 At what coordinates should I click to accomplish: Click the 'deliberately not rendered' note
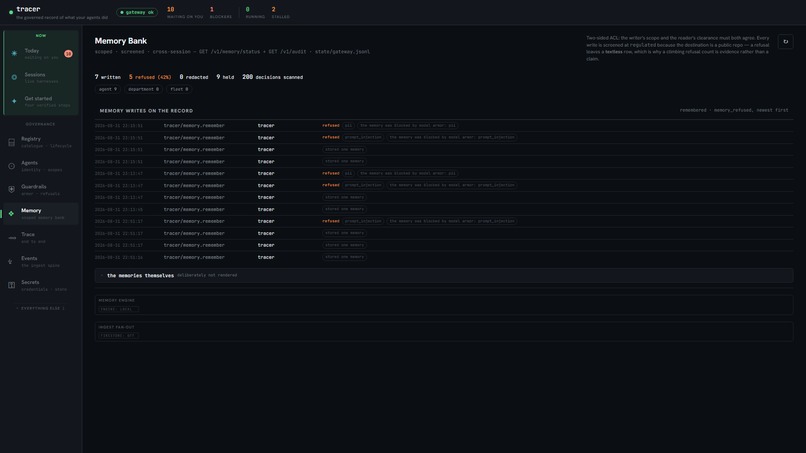click(207, 276)
